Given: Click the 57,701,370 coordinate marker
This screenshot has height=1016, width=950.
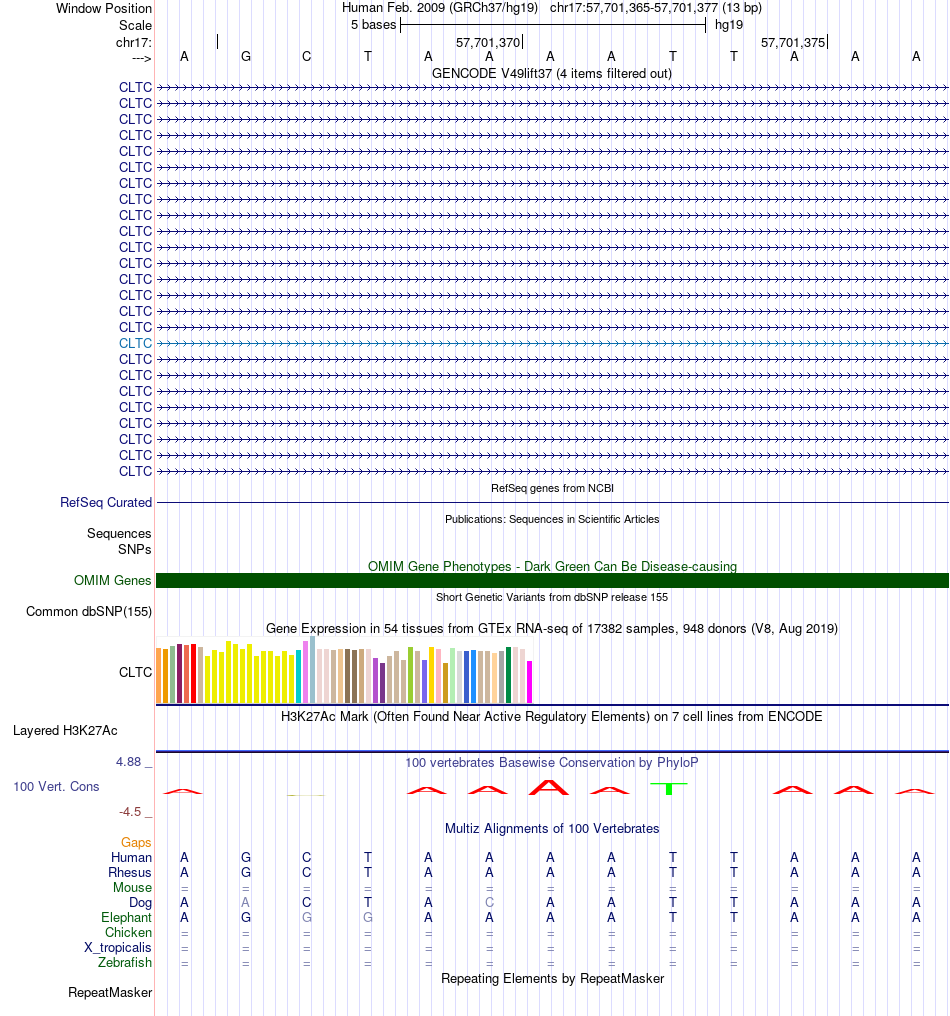Looking at the screenshot, I should pos(488,43).
